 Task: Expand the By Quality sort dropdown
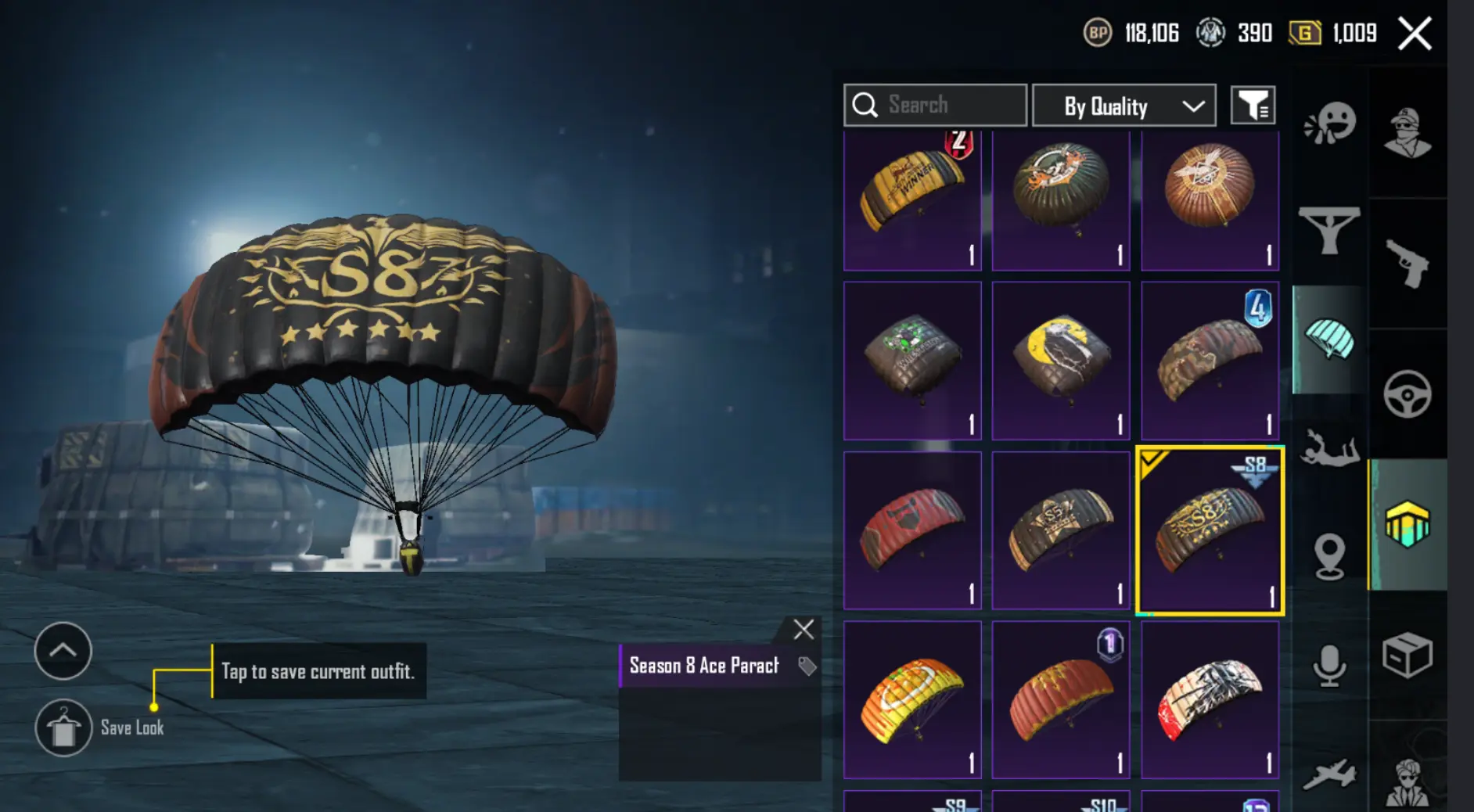pos(1123,106)
